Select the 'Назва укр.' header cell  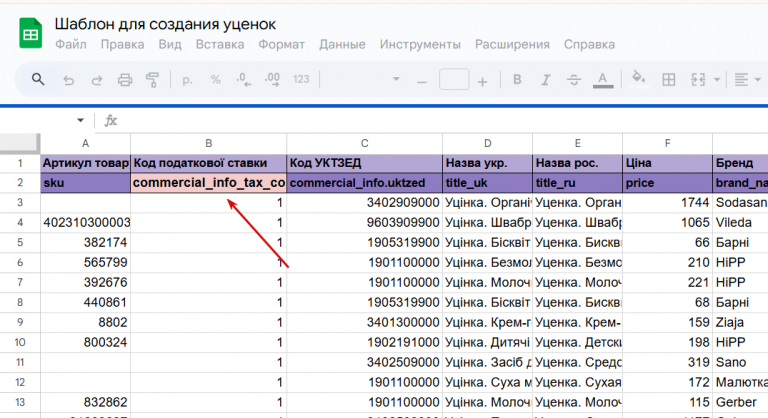(487, 163)
